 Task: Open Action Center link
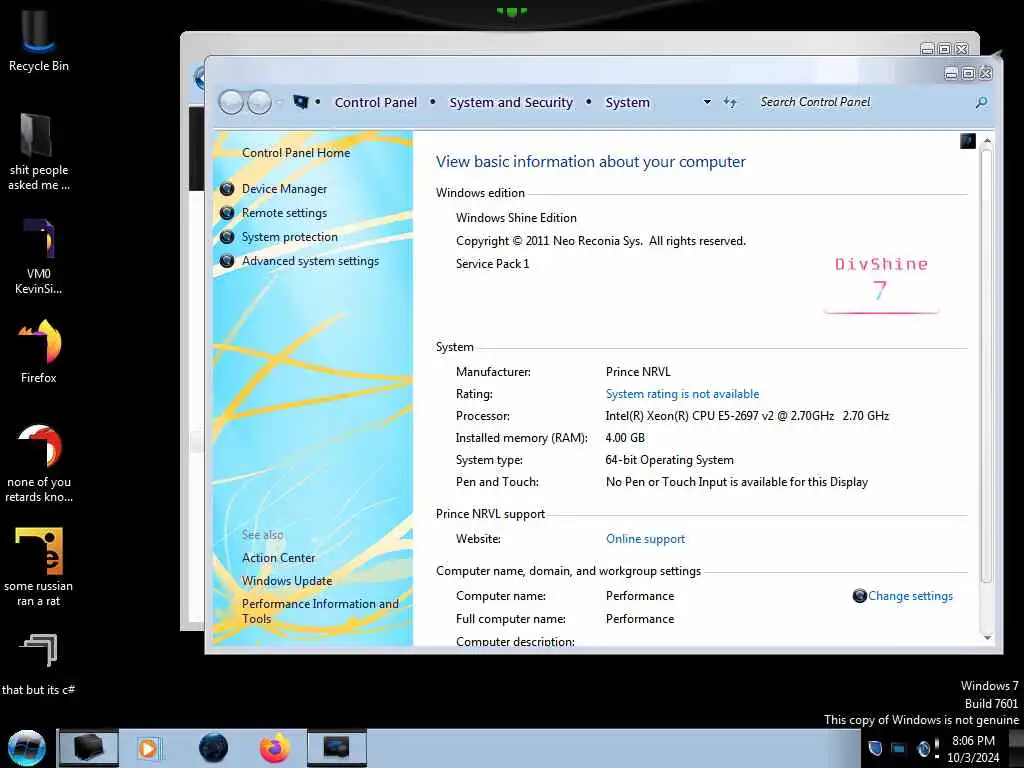click(x=278, y=558)
